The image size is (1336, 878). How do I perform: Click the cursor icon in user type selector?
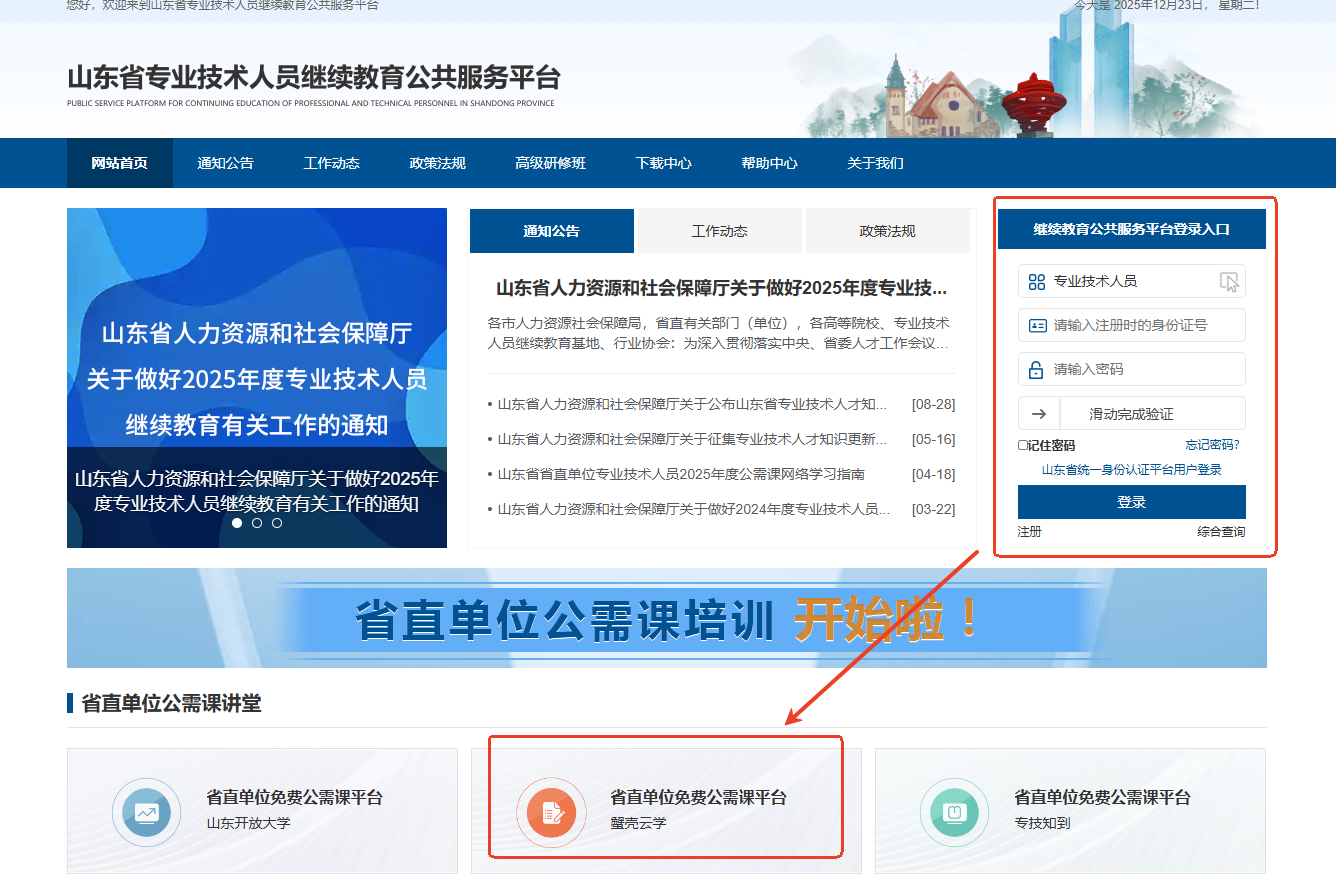pos(1229,282)
